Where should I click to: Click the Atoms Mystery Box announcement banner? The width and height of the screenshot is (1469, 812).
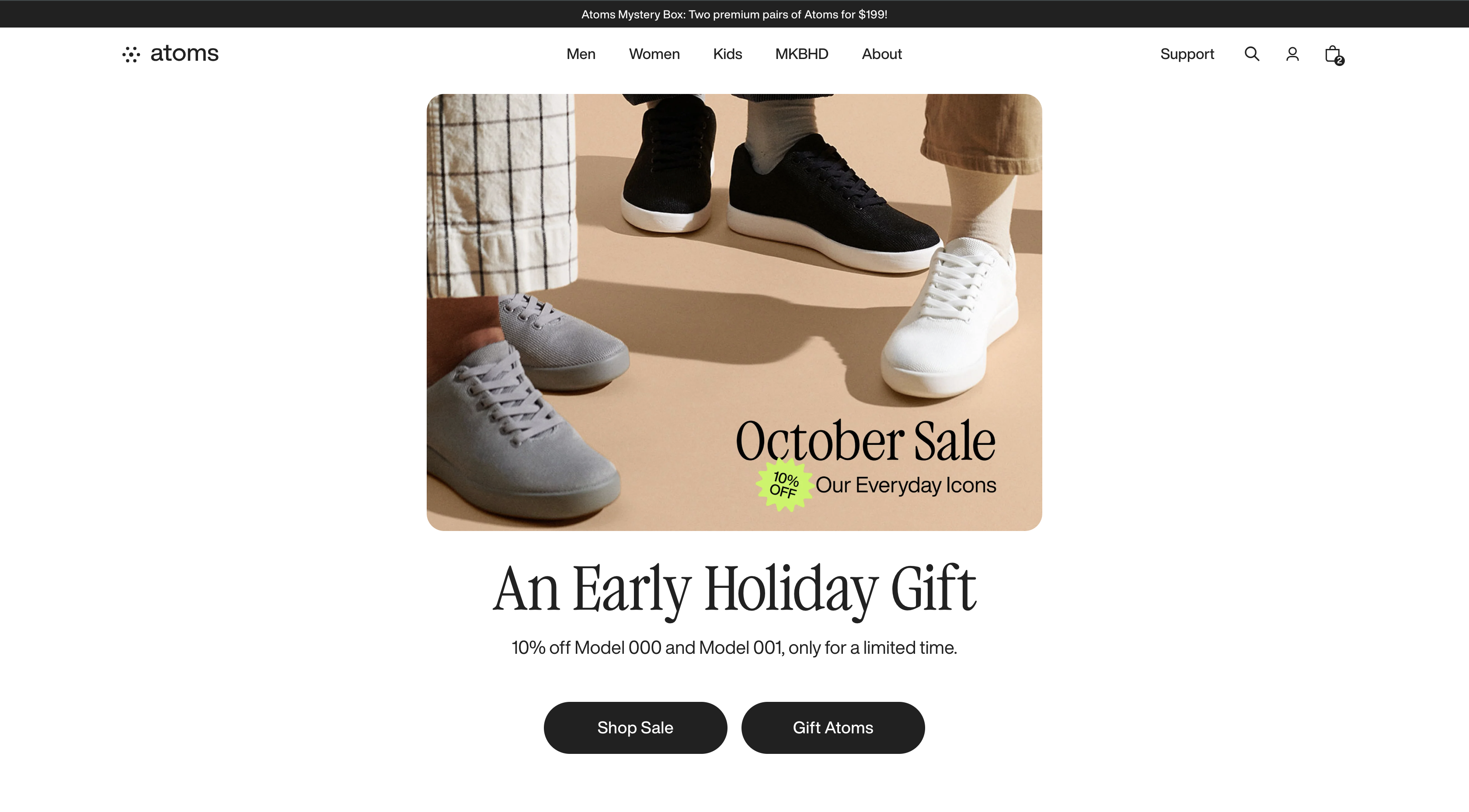[x=734, y=14]
